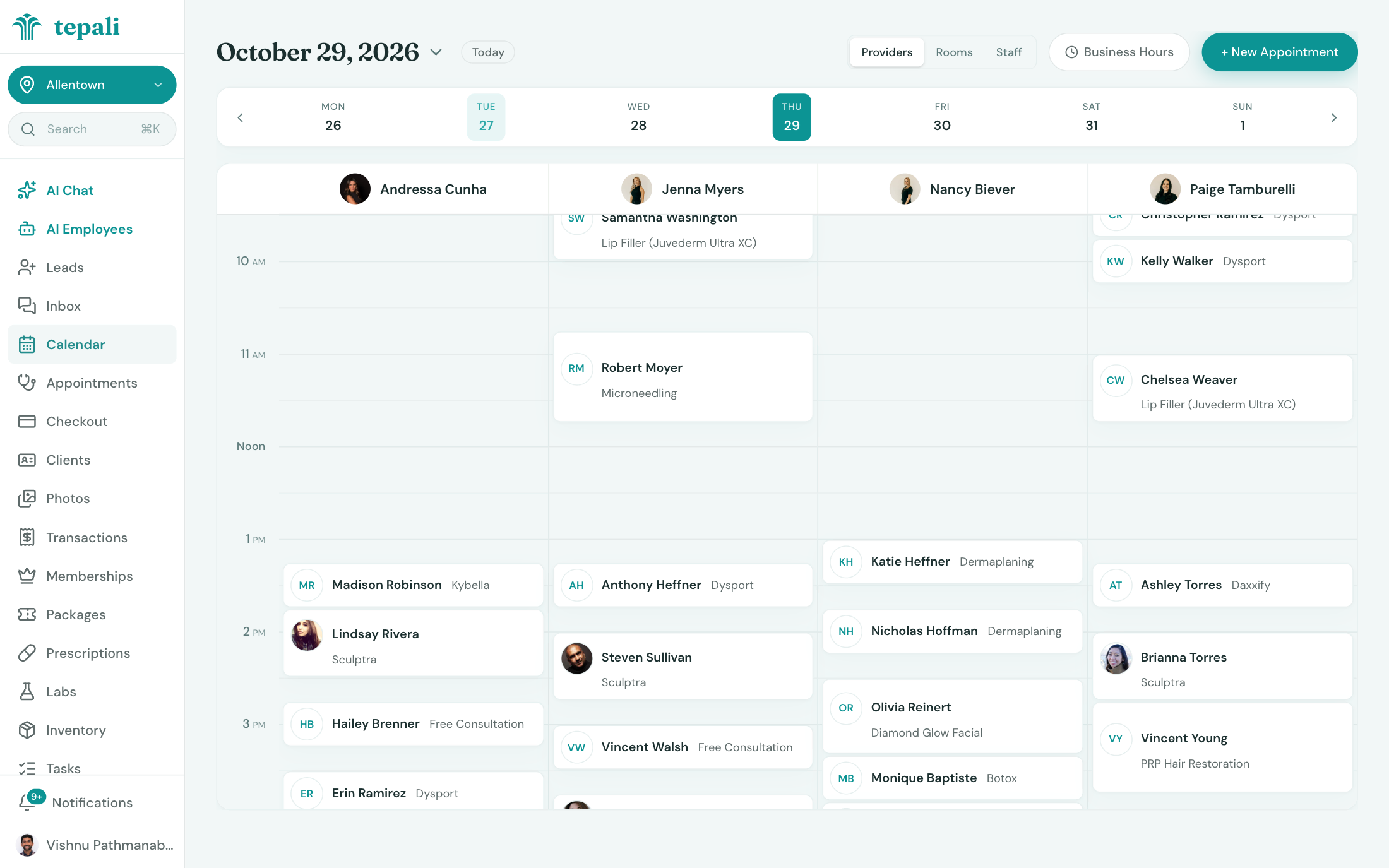Open Brianna Torres Sculptra appointment

(x=1222, y=666)
